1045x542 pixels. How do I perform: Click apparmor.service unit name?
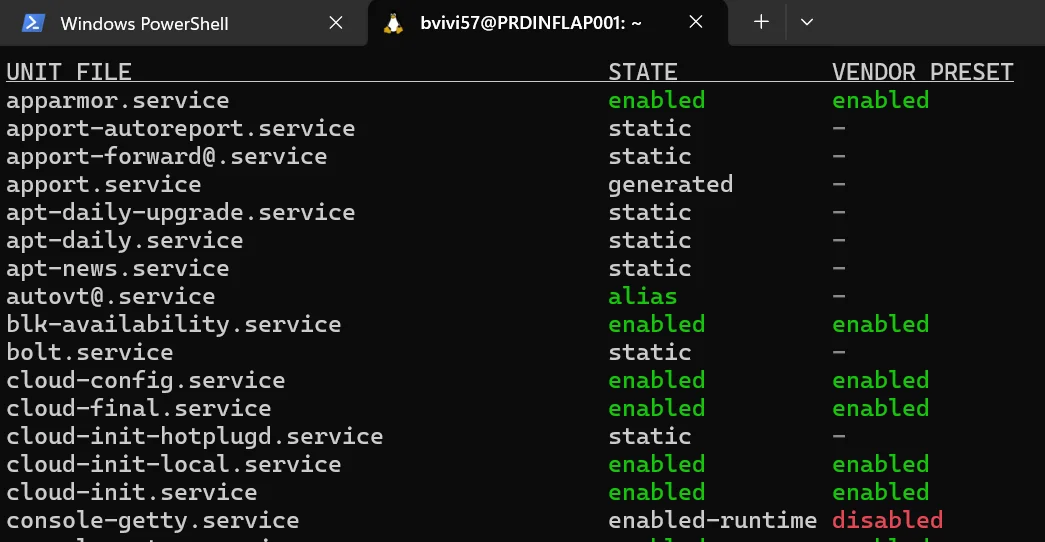point(118,101)
